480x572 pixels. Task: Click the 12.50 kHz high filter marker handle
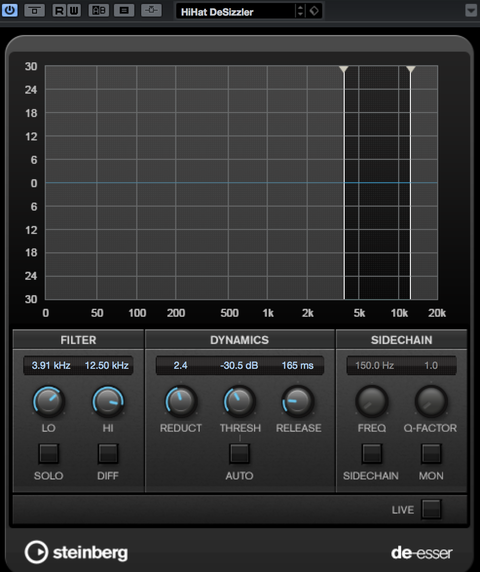point(411,69)
